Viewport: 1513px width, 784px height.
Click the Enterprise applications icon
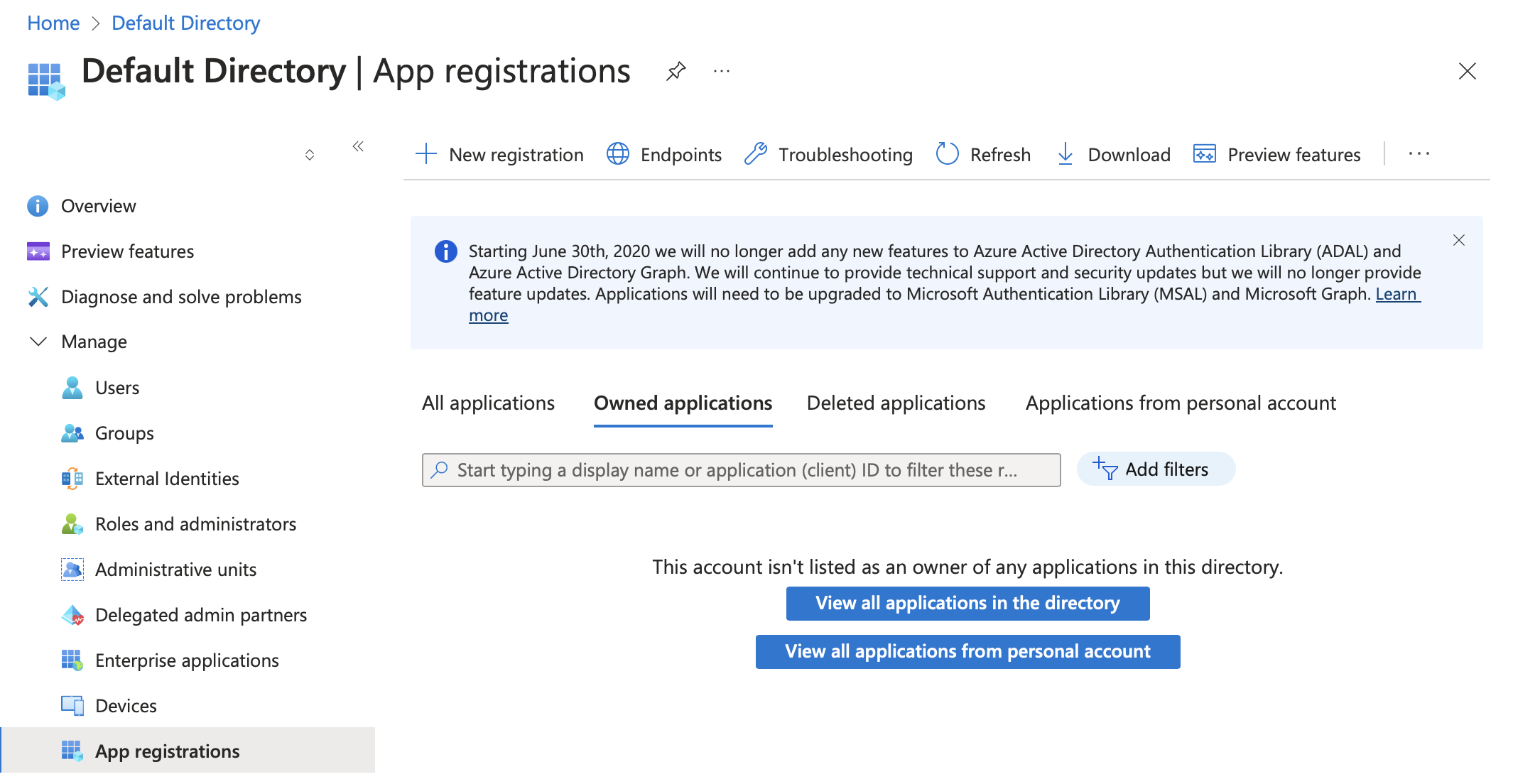(72, 660)
